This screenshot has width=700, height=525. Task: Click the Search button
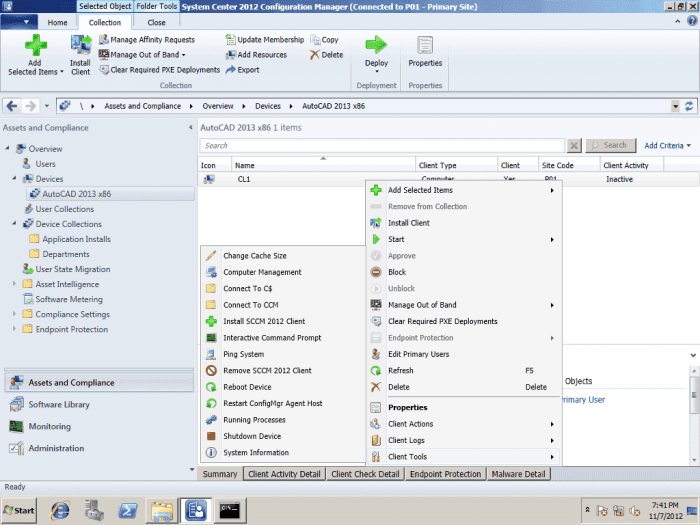[x=610, y=146]
